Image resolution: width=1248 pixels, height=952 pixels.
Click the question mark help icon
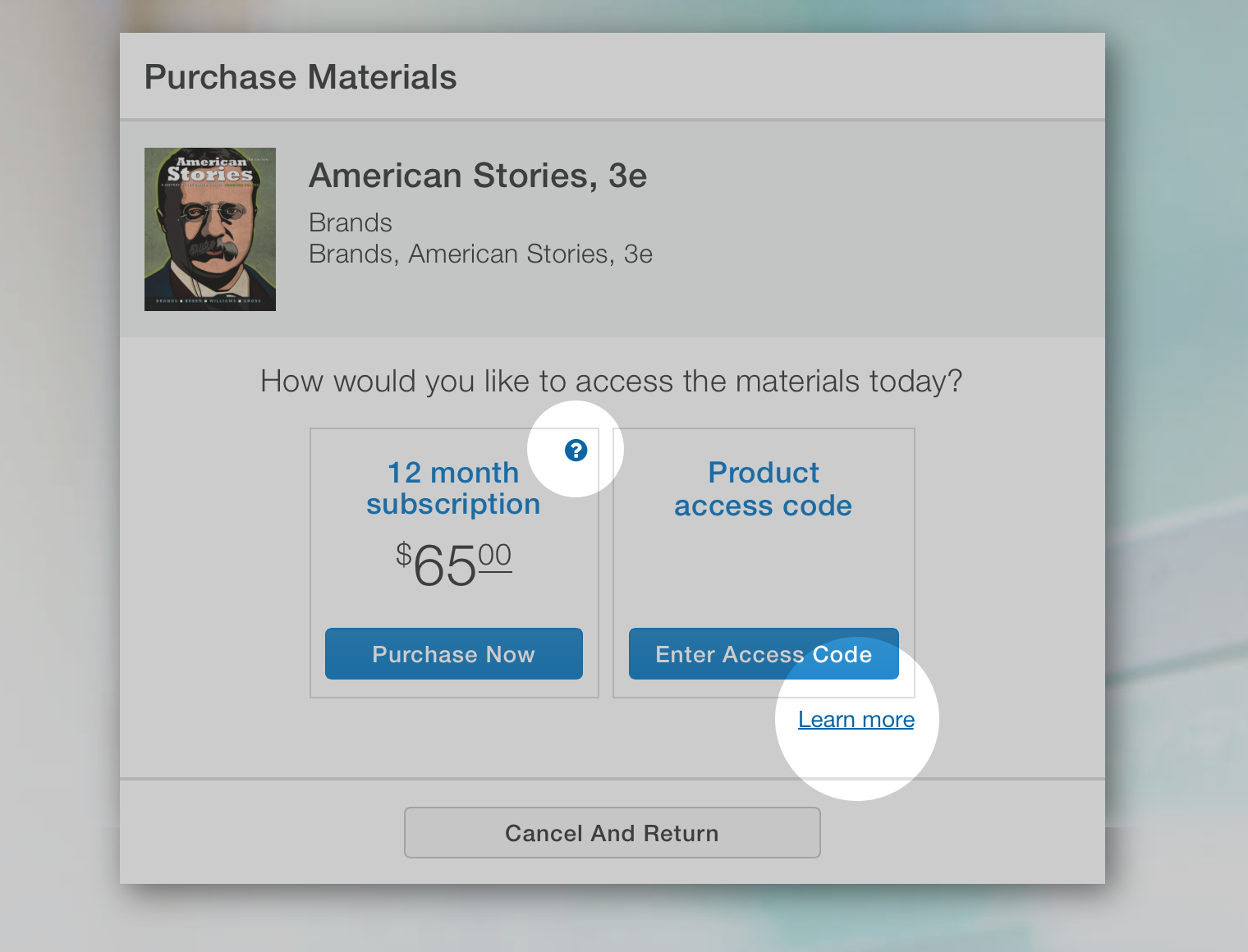576,450
